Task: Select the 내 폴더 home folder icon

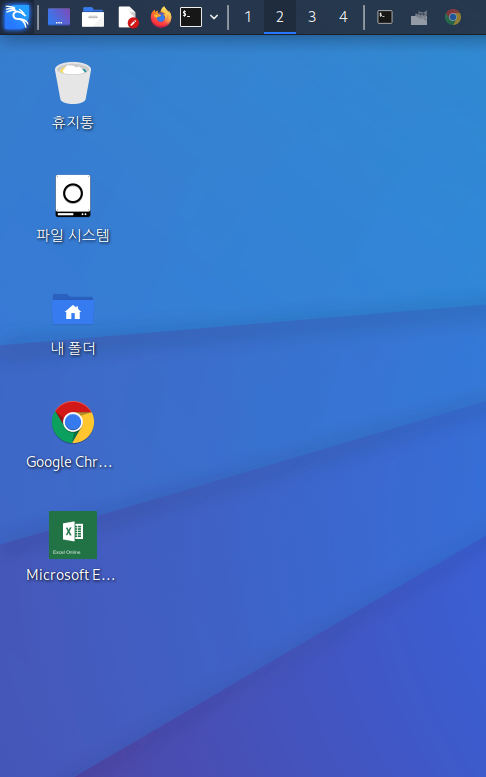Action: point(73,309)
